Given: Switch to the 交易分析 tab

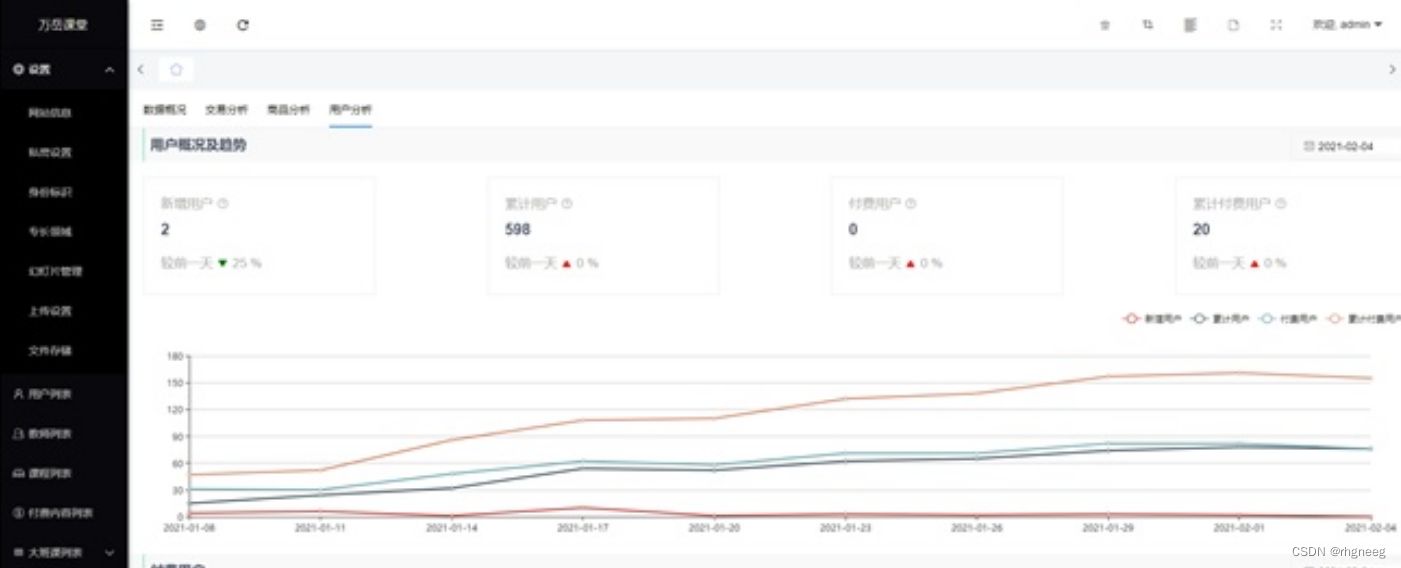Looking at the screenshot, I should coord(226,110).
